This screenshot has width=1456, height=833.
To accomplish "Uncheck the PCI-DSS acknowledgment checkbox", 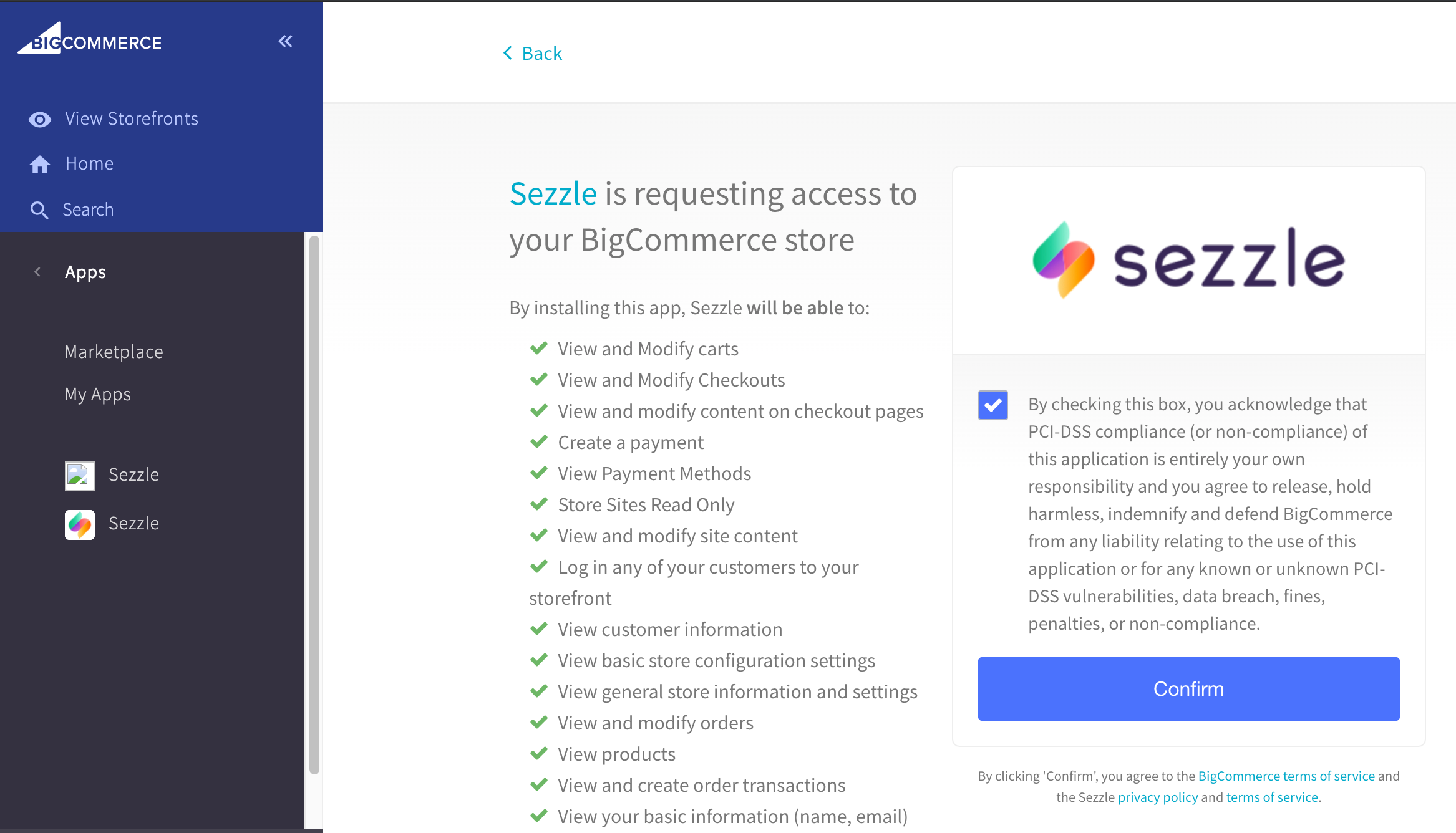I will (992, 405).
